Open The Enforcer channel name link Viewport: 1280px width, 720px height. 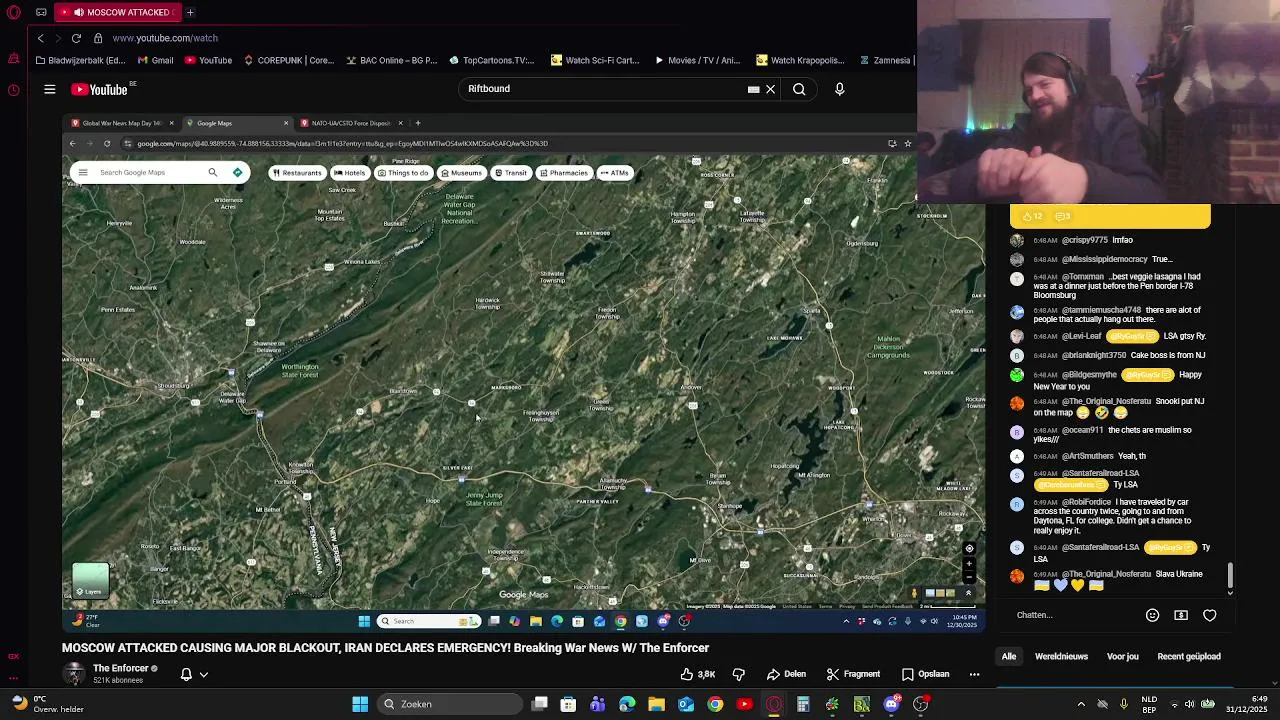pyautogui.click(x=121, y=668)
